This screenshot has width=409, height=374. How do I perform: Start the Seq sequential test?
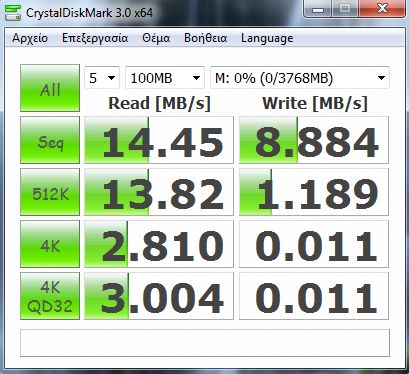click(50, 140)
